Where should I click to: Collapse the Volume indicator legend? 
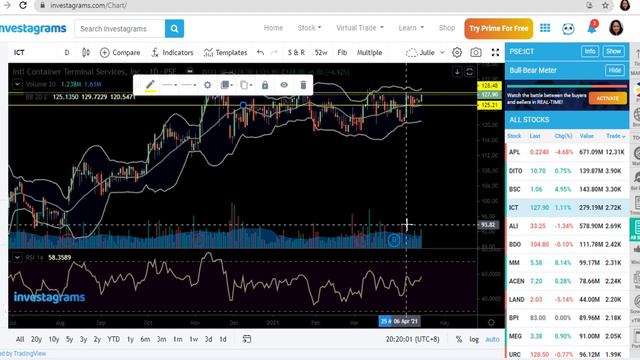pos(17,84)
